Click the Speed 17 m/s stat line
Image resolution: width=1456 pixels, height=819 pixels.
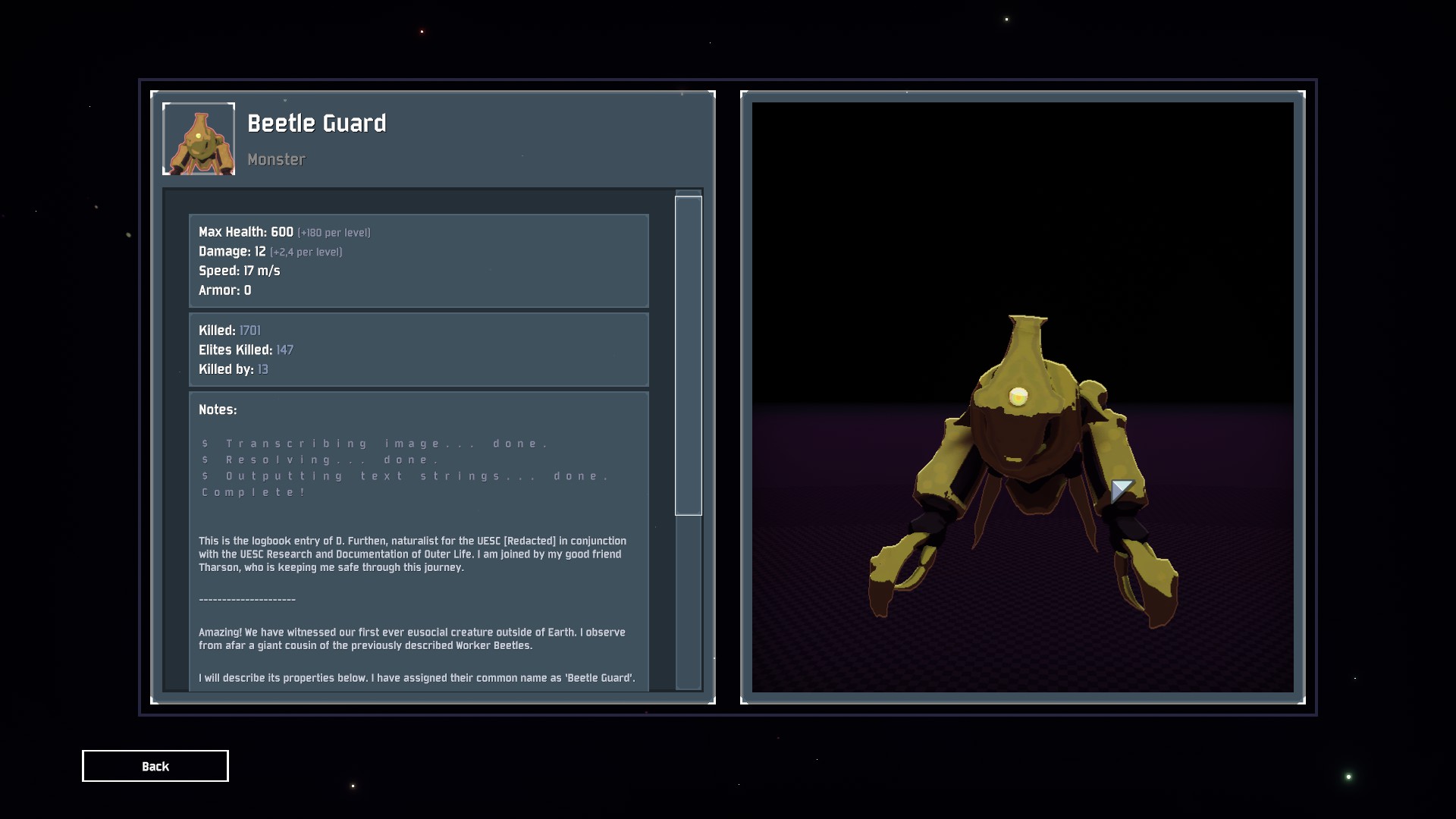[x=239, y=271]
